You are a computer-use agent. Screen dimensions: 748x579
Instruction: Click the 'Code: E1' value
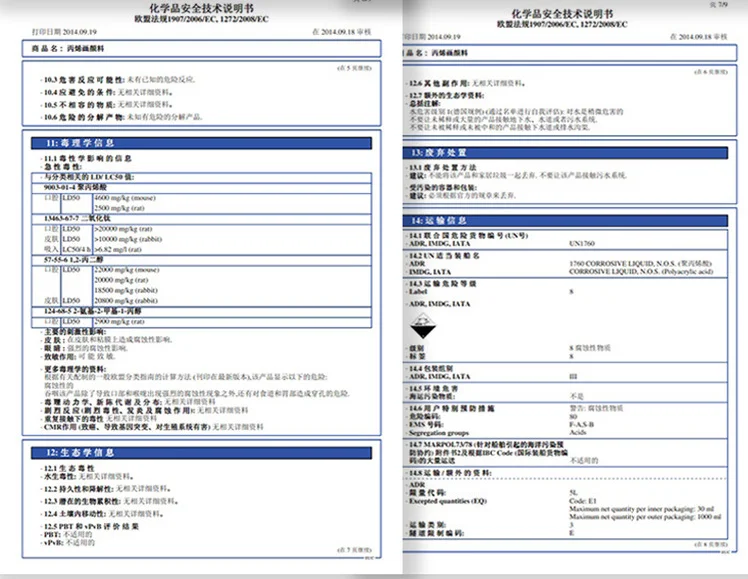583,501
